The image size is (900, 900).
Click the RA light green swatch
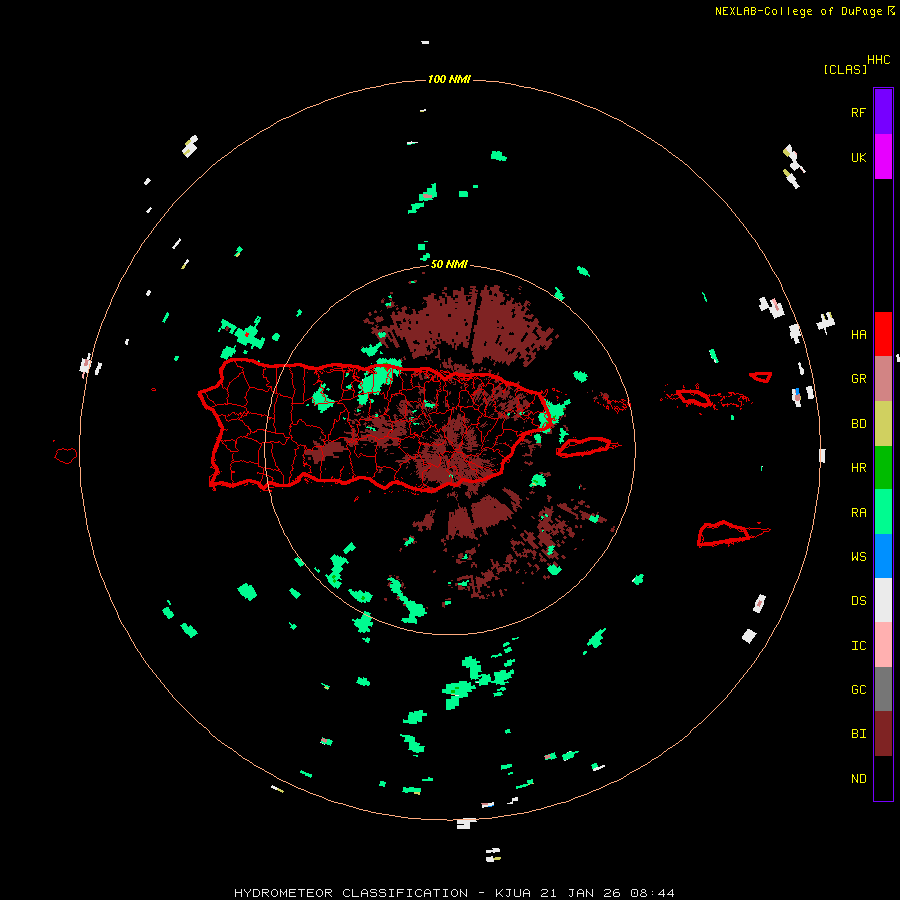[883, 512]
